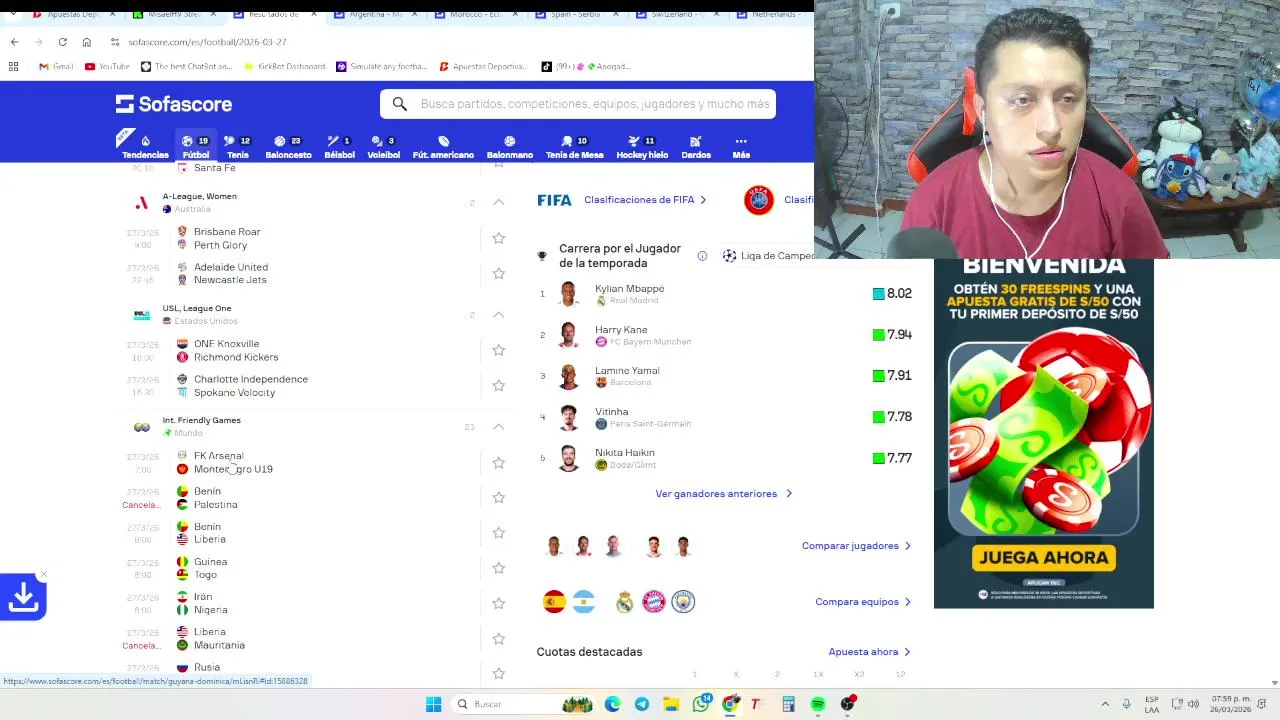1280x720 pixels.
Task: Open the YouTube bookmark
Action: 107,66
